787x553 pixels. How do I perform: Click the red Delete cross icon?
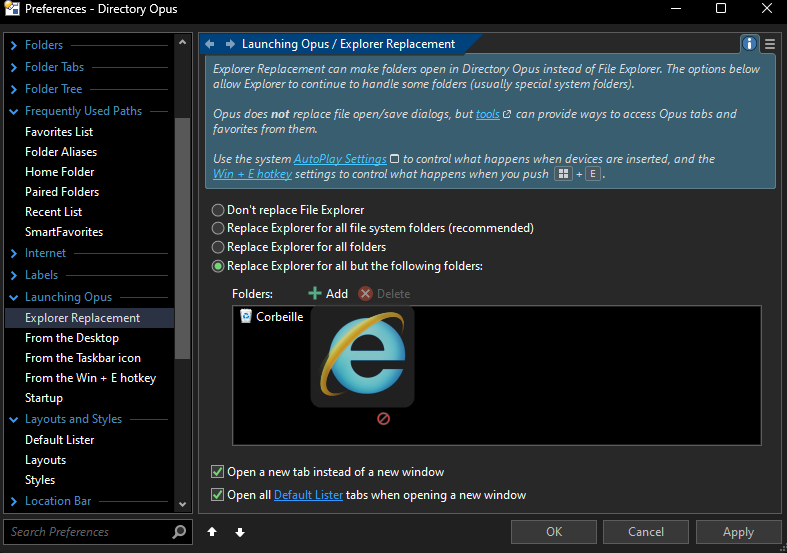[x=365, y=294]
